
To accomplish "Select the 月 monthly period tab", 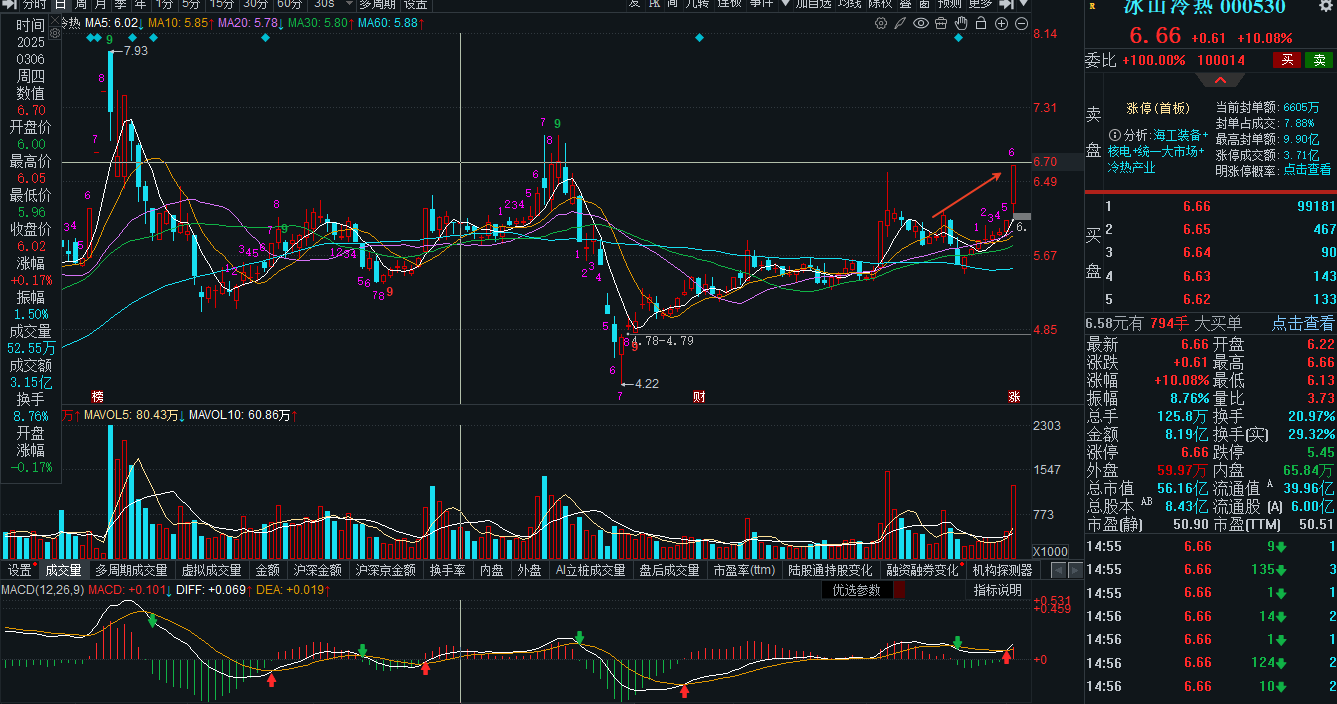I will coord(100,4).
